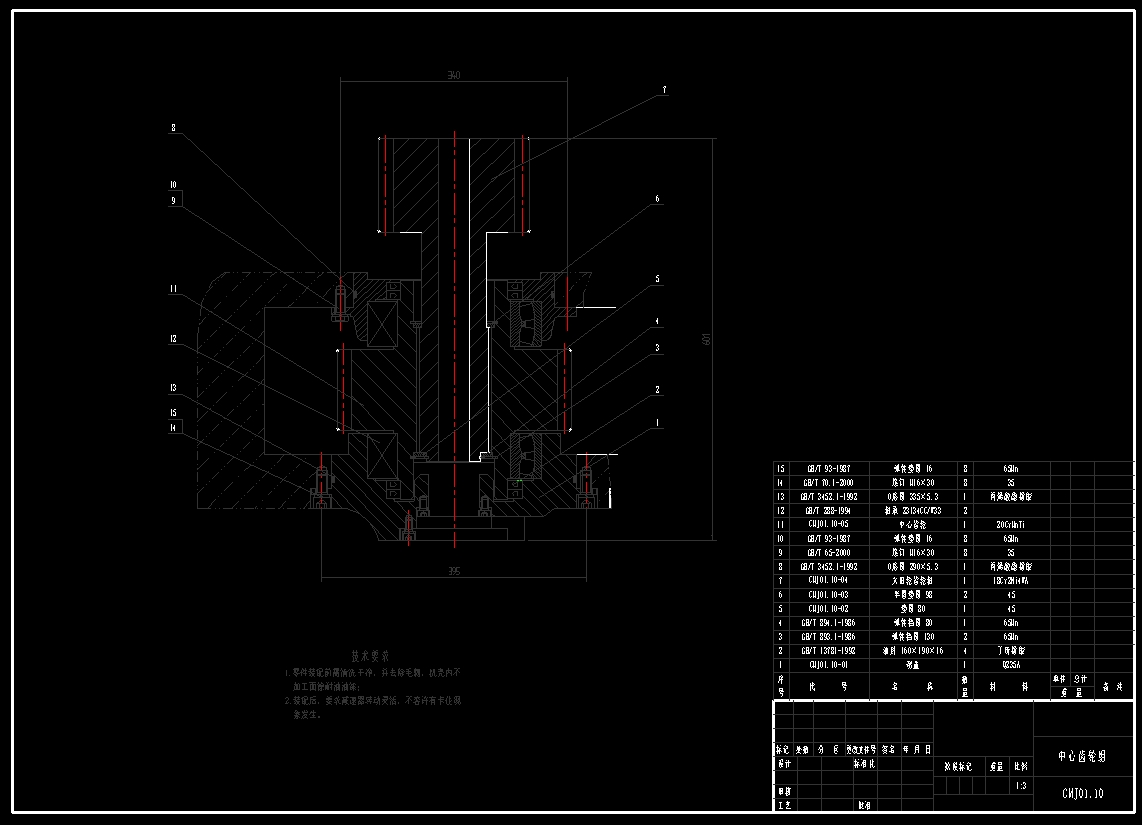1142x825 pixels.
Task: Click the 总计 weight sub-header
Action: point(1081,679)
